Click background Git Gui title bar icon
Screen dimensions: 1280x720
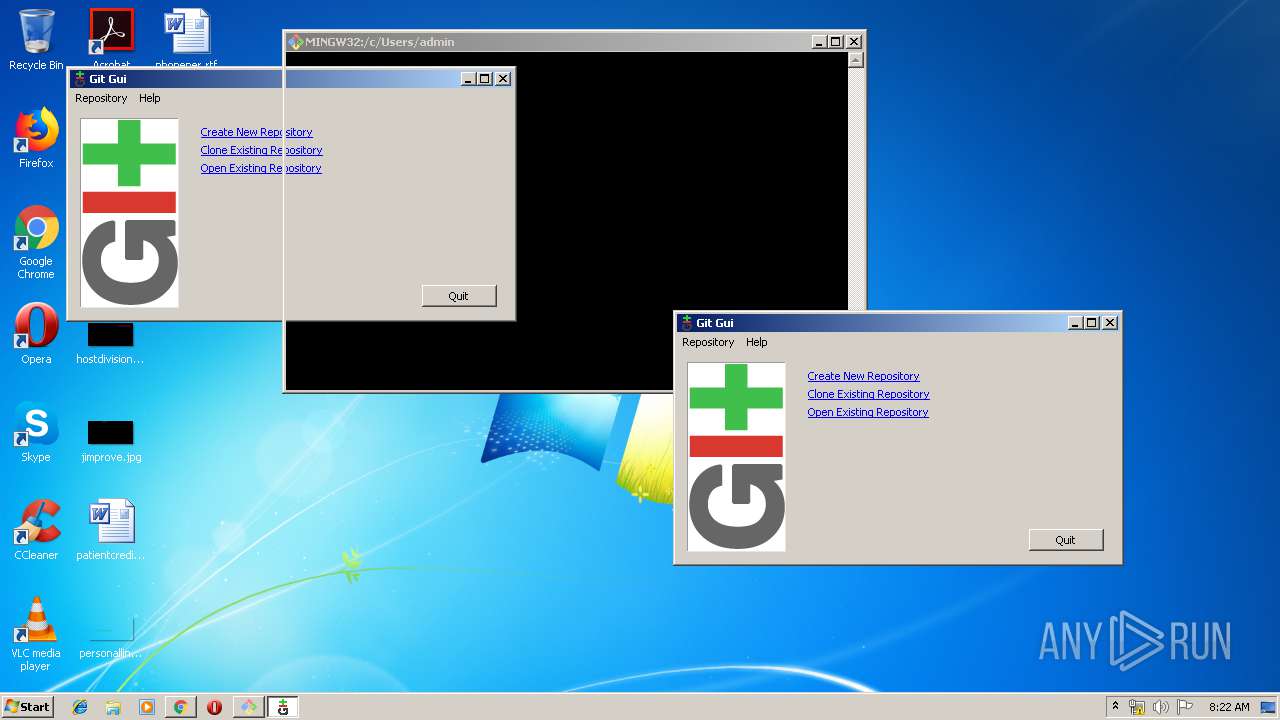coord(79,79)
